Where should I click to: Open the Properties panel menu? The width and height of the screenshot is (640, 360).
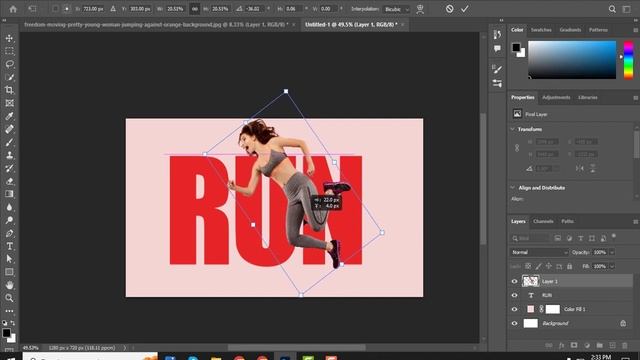click(635, 98)
